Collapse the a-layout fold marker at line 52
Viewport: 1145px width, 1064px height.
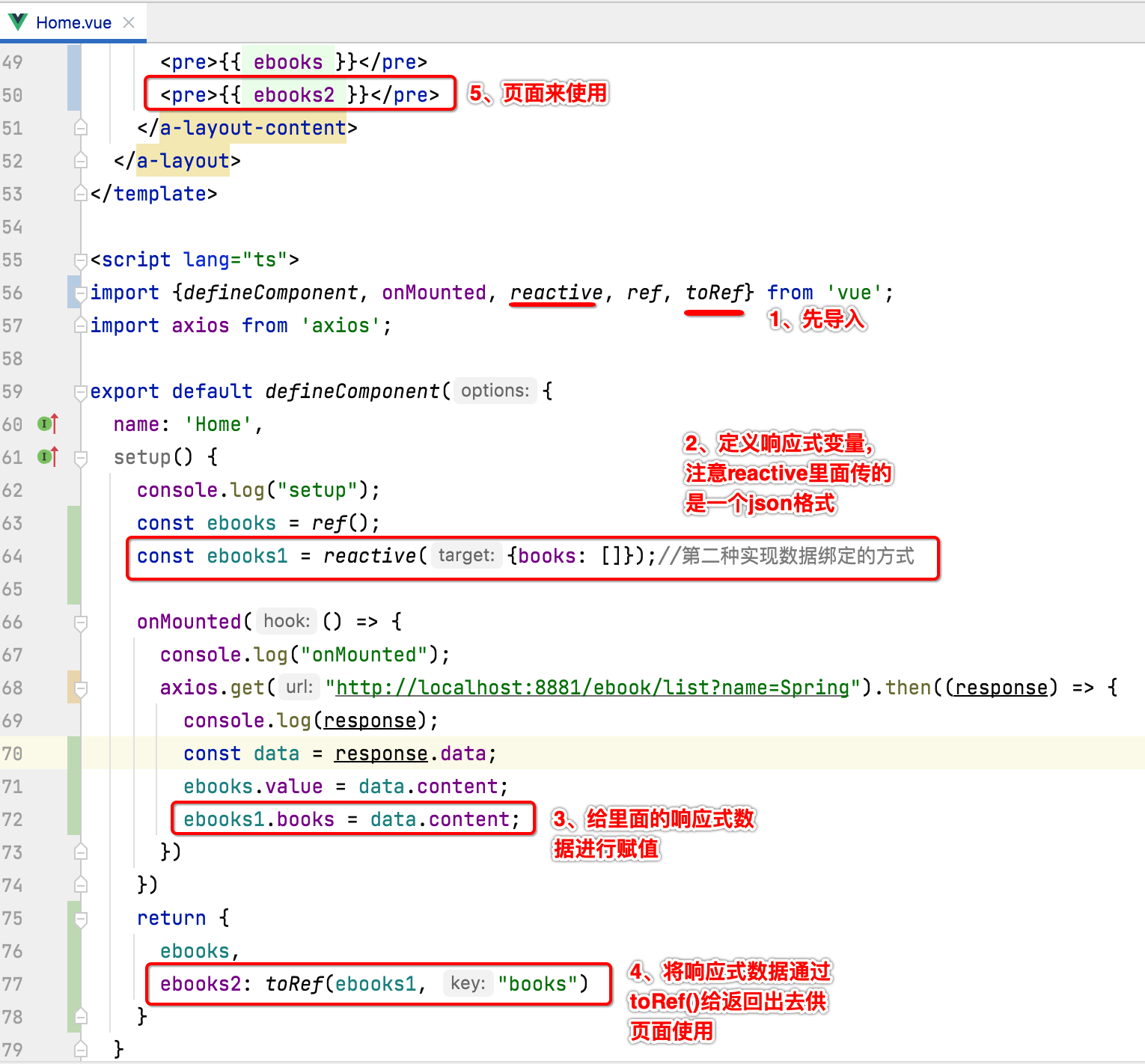coord(81,161)
